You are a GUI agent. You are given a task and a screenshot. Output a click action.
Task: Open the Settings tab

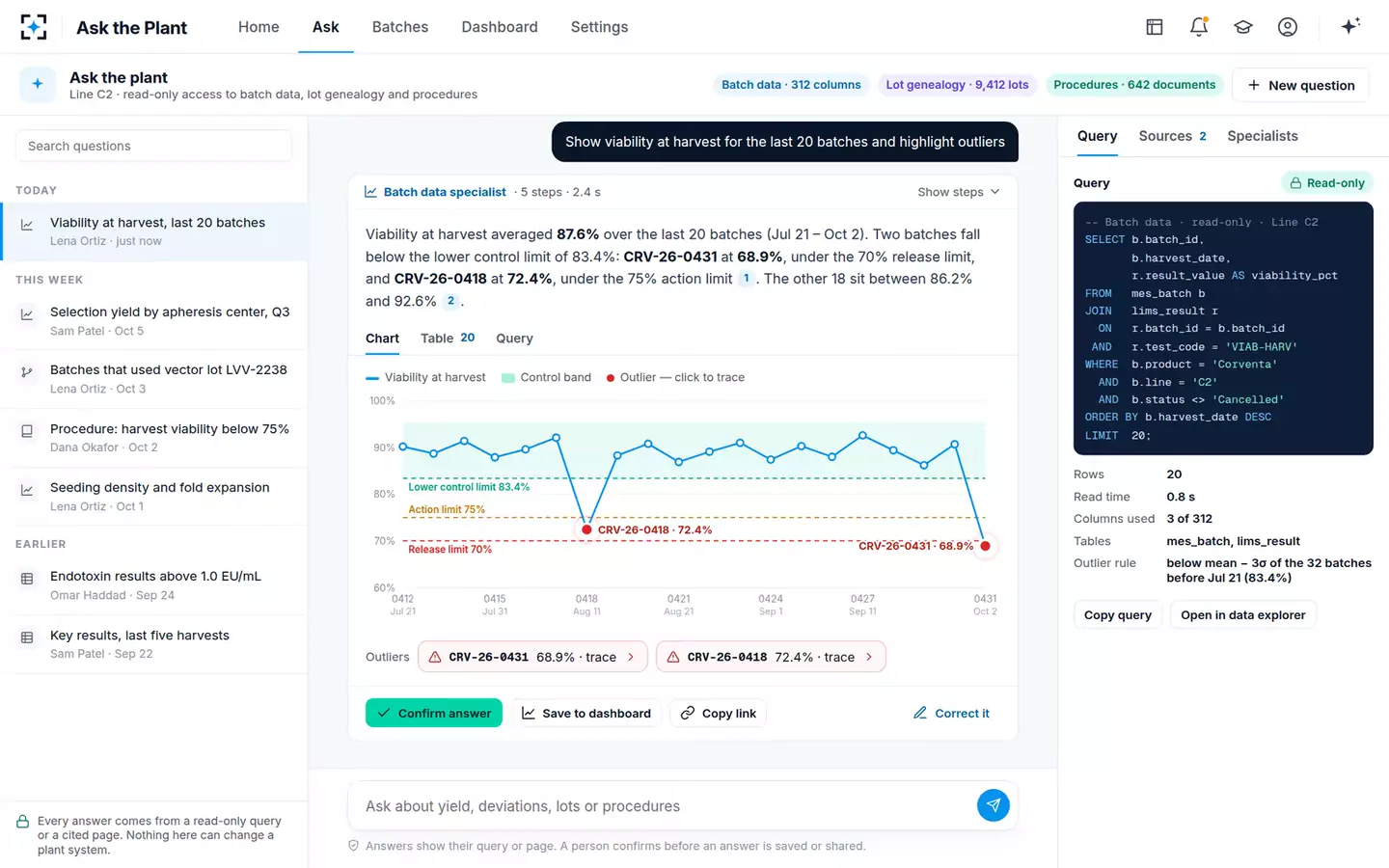599,27
